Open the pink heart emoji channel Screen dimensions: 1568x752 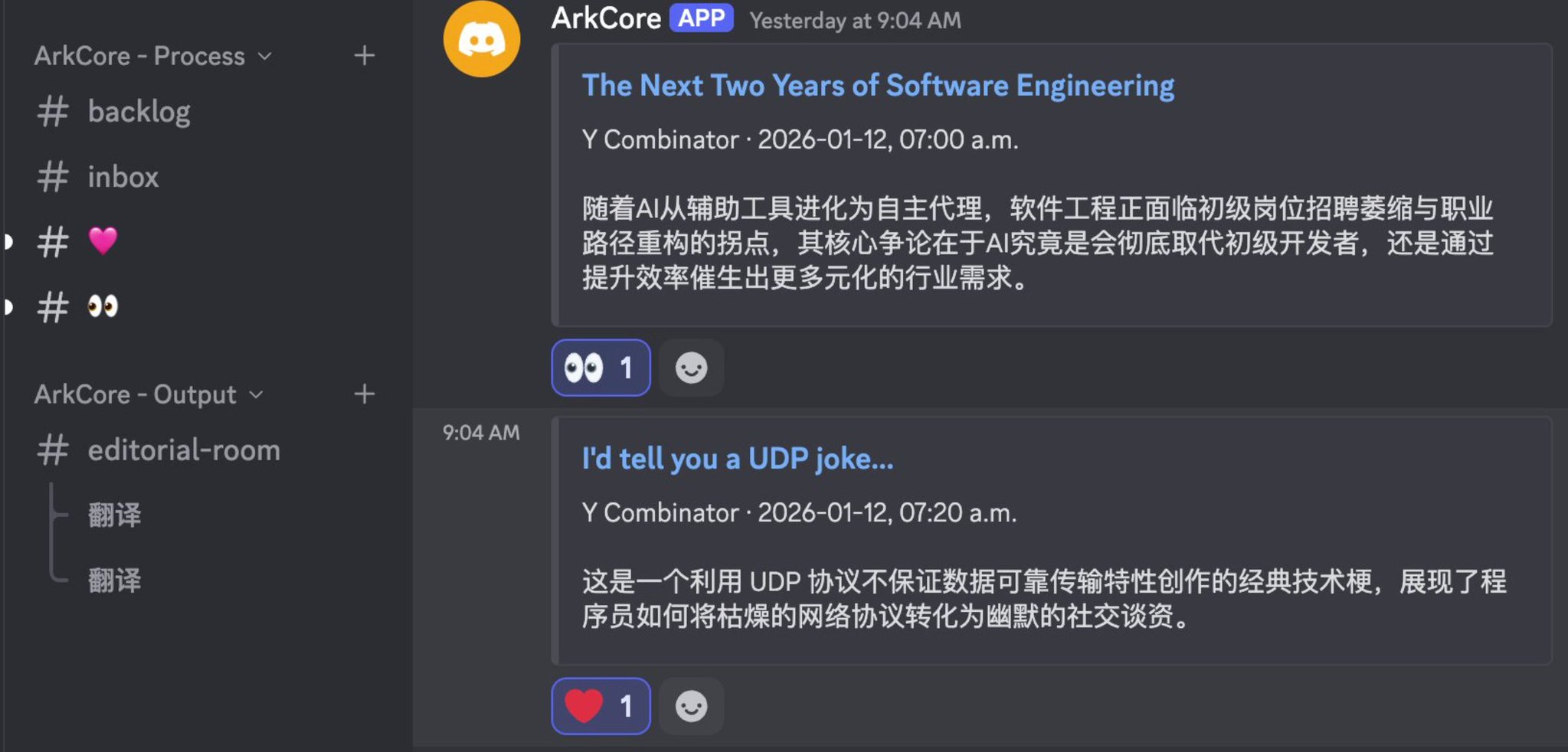[103, 242]
